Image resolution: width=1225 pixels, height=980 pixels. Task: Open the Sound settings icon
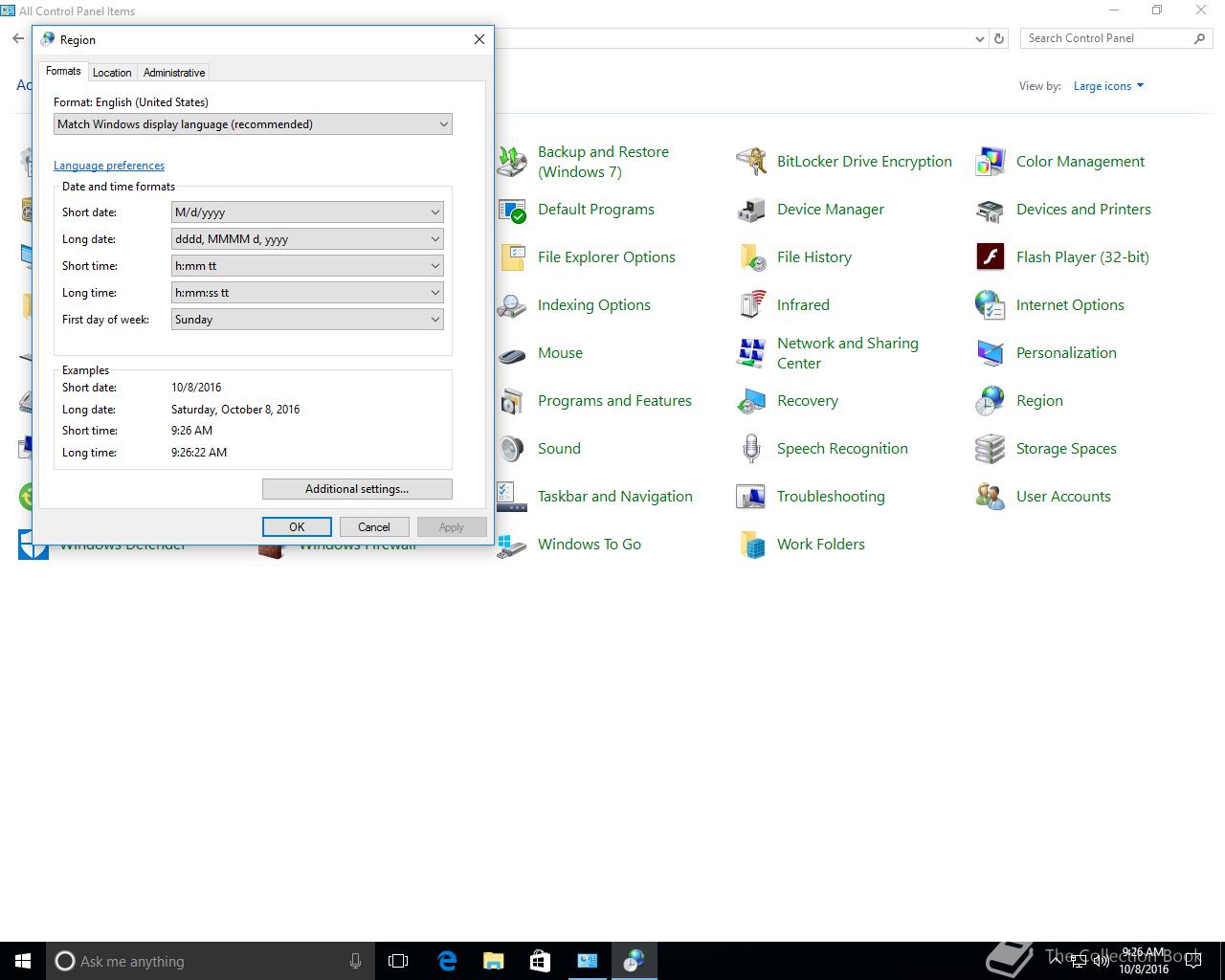[x=512, y=449]
